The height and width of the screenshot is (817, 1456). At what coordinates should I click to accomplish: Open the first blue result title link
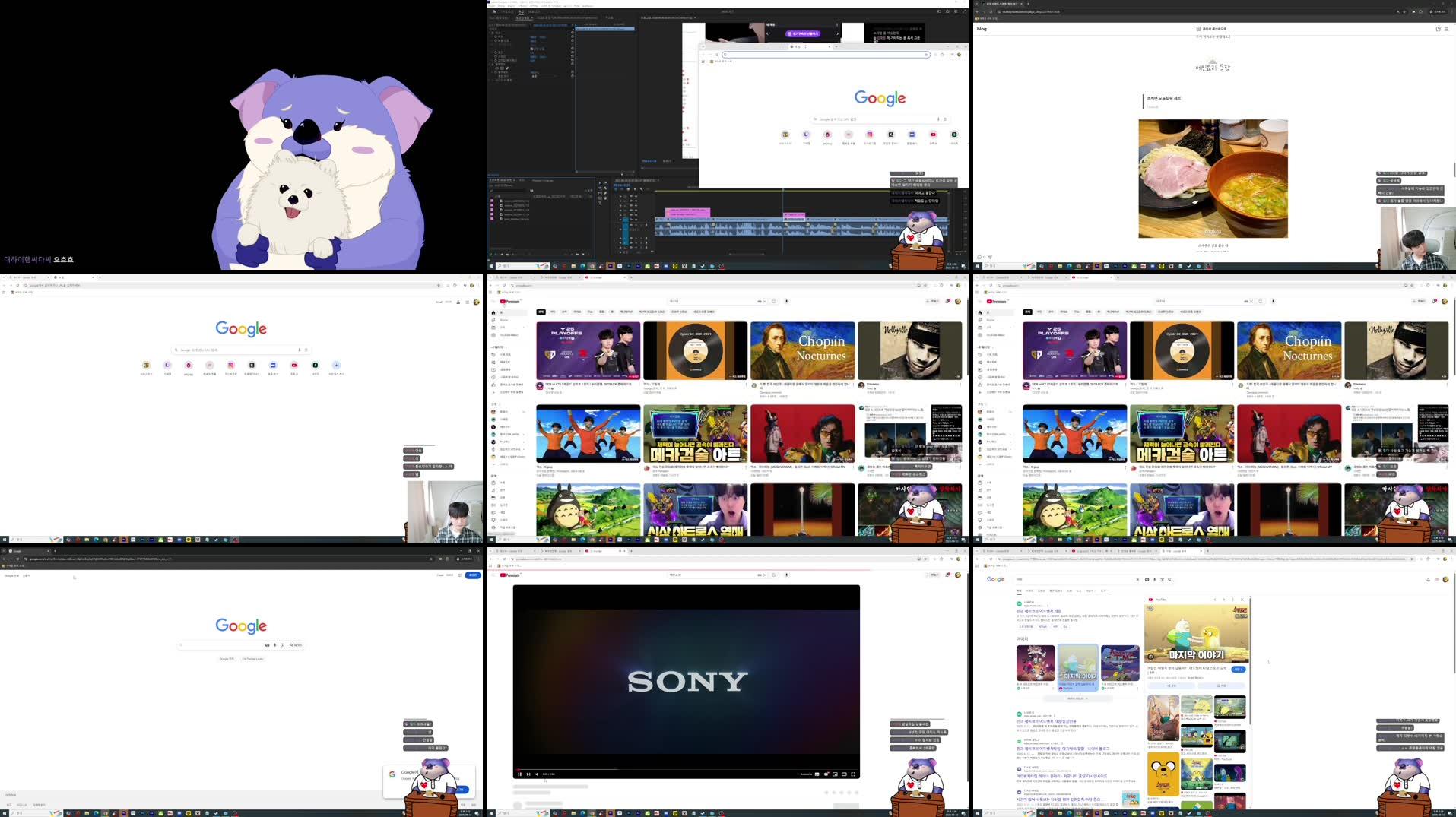1039,610
